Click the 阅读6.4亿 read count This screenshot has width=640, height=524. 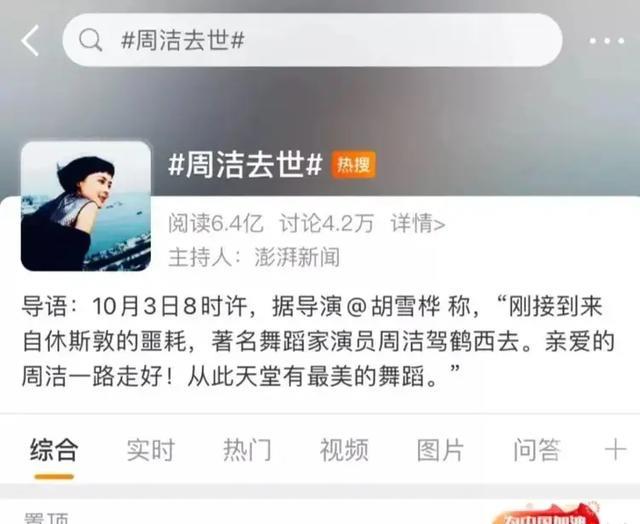coord(216,223)
